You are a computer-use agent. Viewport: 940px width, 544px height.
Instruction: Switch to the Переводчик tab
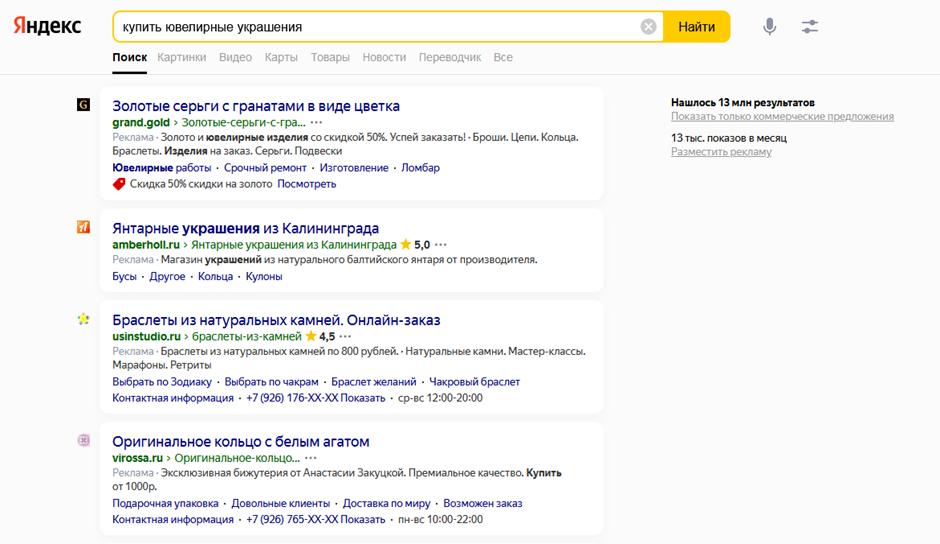450,58
